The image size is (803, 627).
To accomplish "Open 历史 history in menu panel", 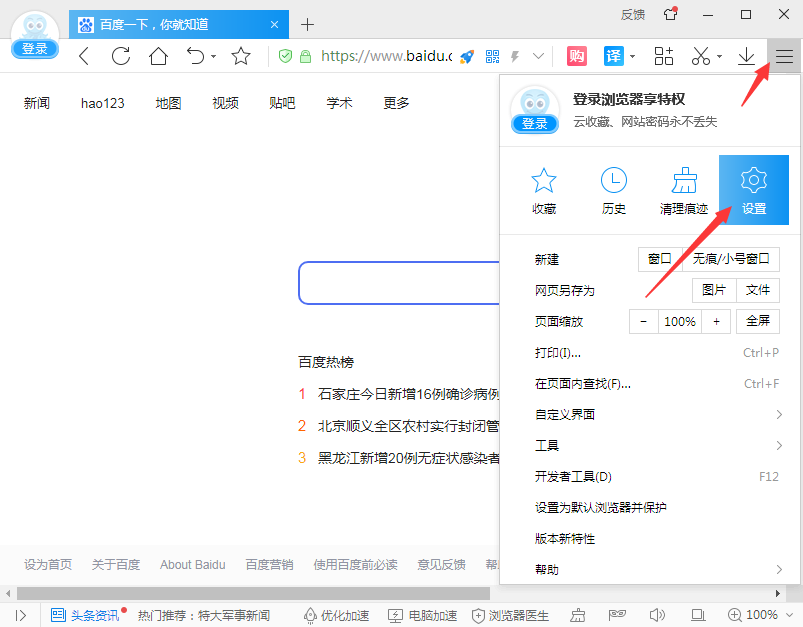I will tap(614, 191).
